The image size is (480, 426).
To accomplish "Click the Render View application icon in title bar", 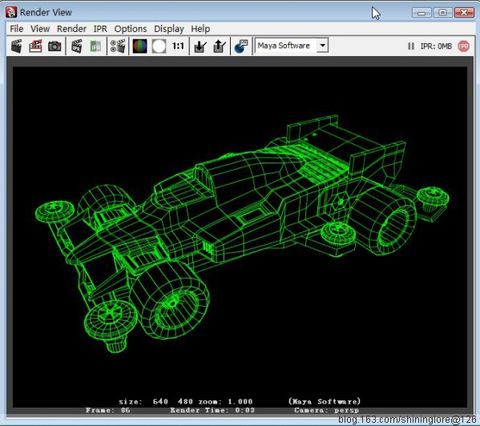I will (x=11, y=12).
